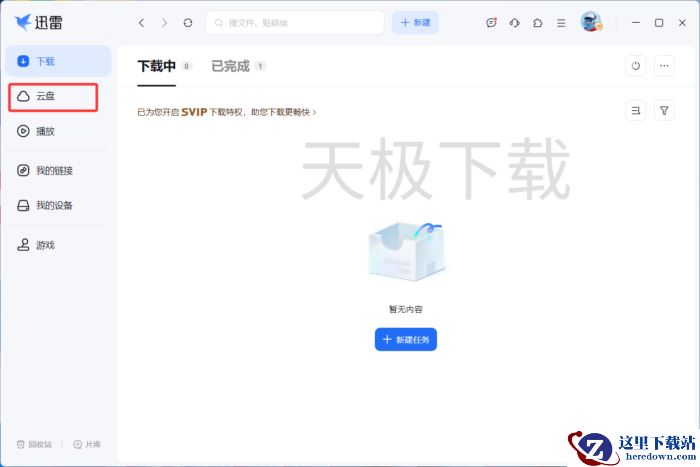700x467 pixels.
Task: Click the 新建 button in top bar
Action: click(415, 23)
